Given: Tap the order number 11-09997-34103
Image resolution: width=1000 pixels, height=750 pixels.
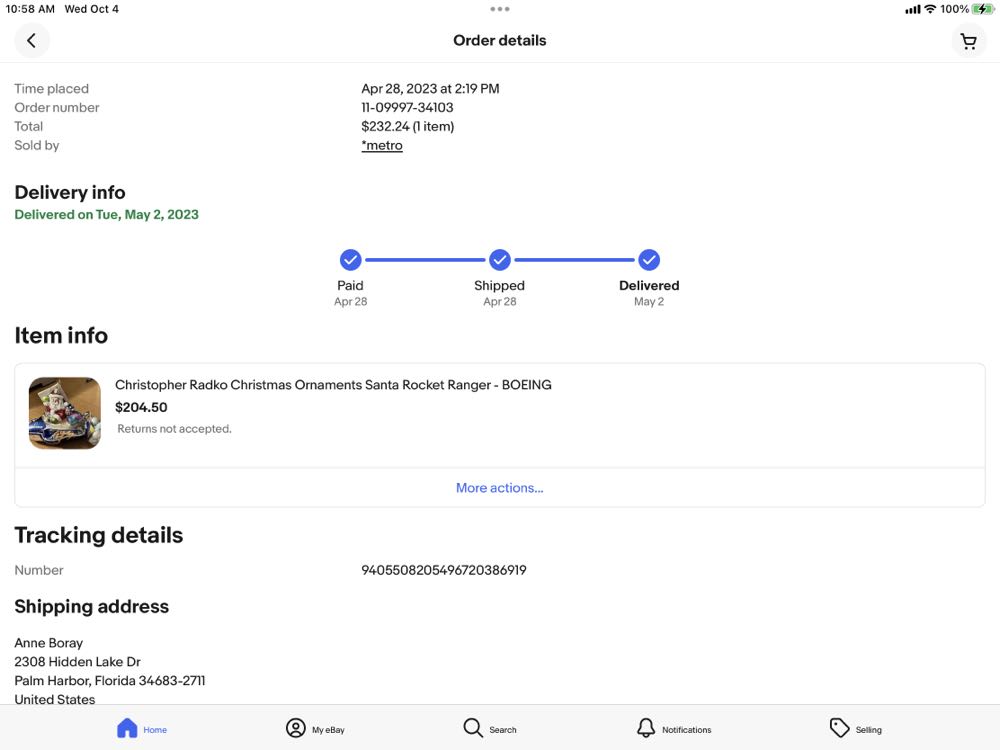Looking at the screenshot, I should tap(407, 108).
